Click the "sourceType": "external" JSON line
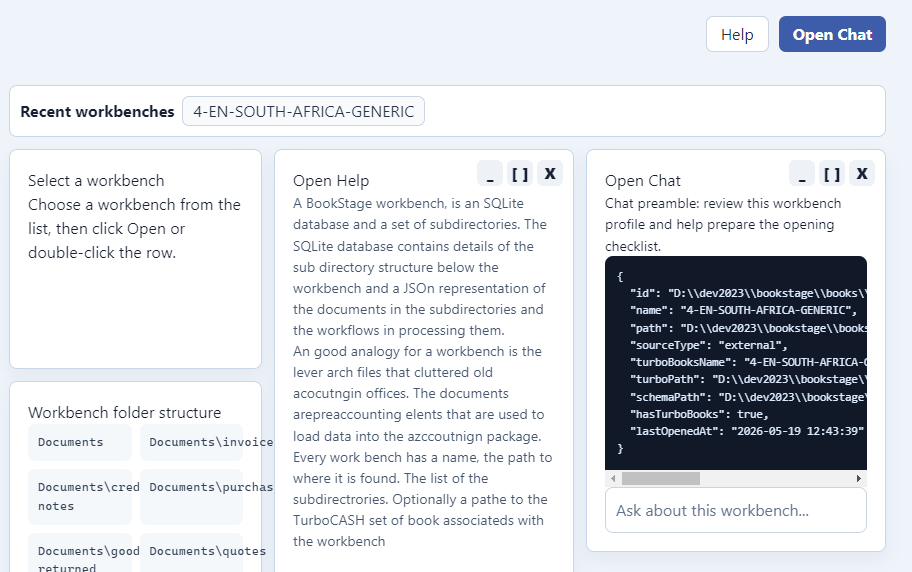912x572 pixels. point(708,345)
